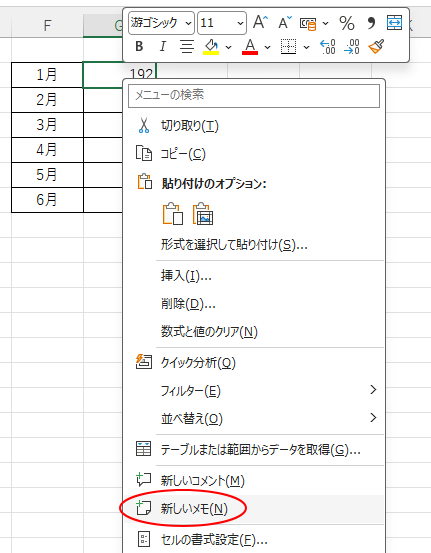The width and height of the screenshot is (431, 553).
Task: Select the 4月 cell
Action: coord(47,150)
